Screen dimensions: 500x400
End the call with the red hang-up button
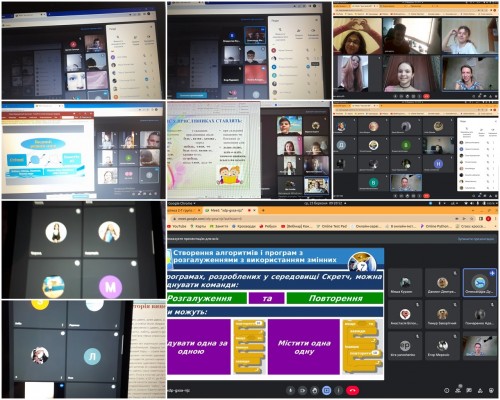point(353,390)
